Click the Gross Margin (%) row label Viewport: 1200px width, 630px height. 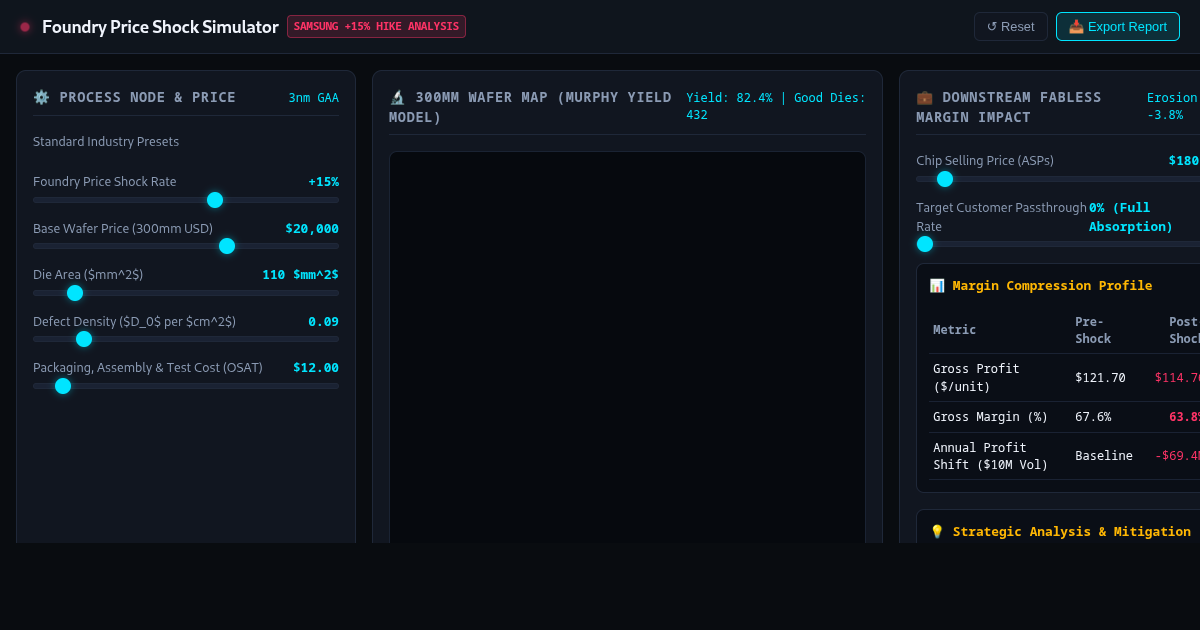coord(990,417)
